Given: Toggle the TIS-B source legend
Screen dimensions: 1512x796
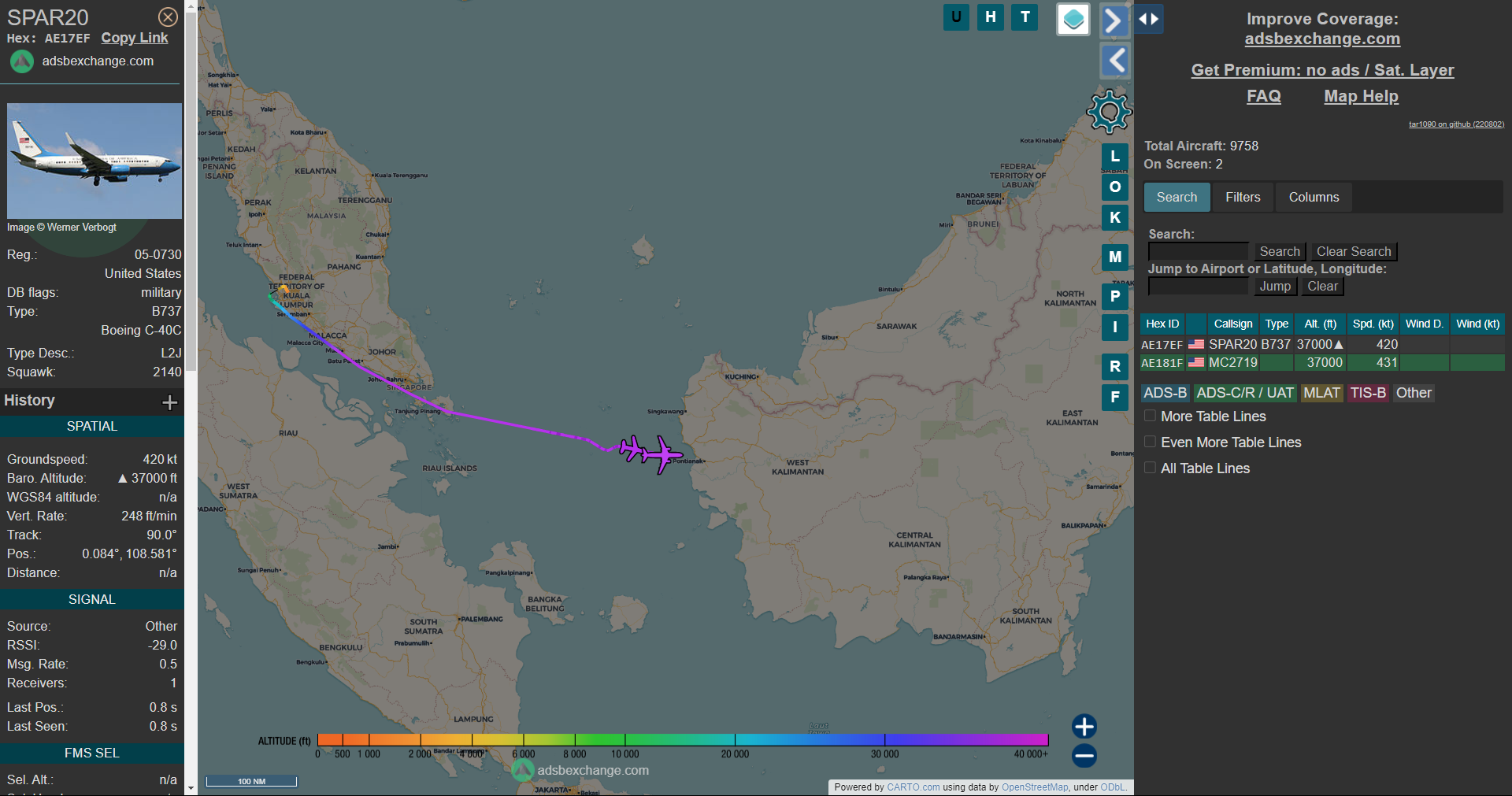Looking at the screenshot, I should pos(1368,393).
